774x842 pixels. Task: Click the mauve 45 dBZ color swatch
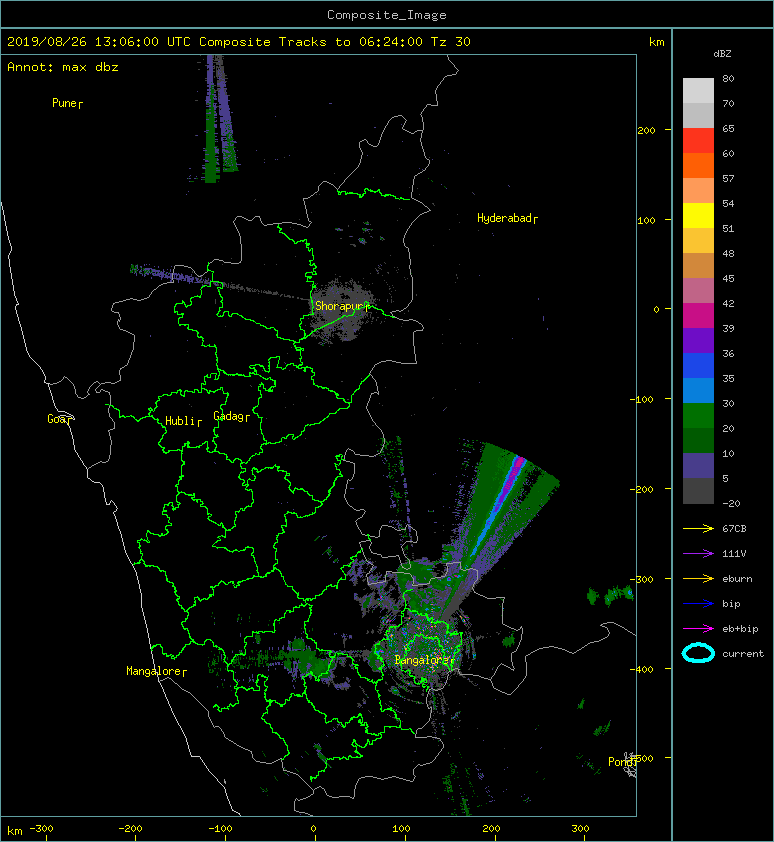coord(698,290)
